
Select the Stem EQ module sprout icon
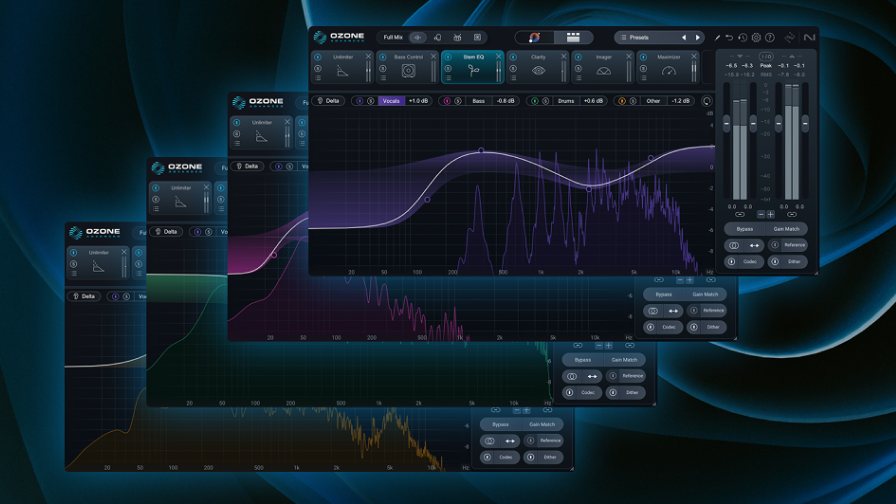[x=473, y=71]
